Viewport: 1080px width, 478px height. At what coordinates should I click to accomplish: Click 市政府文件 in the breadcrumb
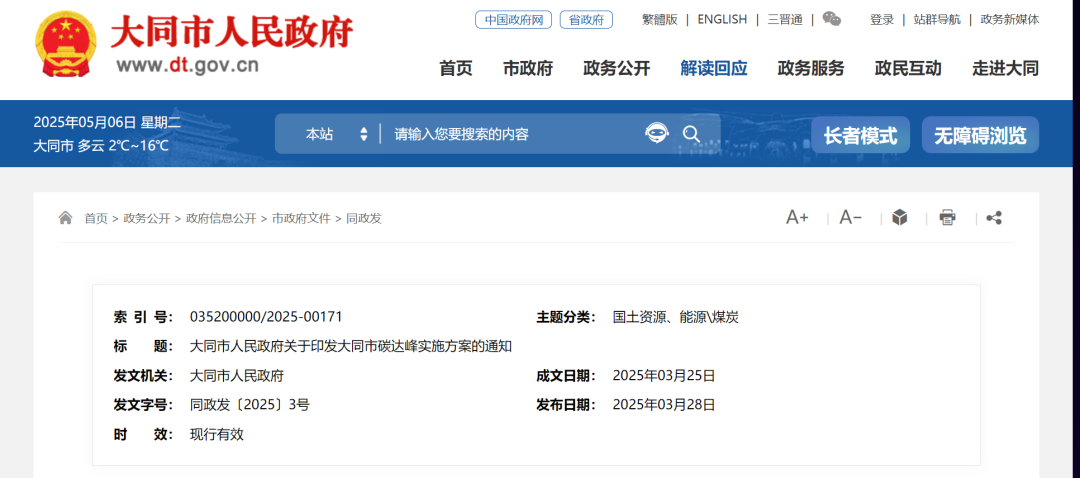[x=301, y=218]
